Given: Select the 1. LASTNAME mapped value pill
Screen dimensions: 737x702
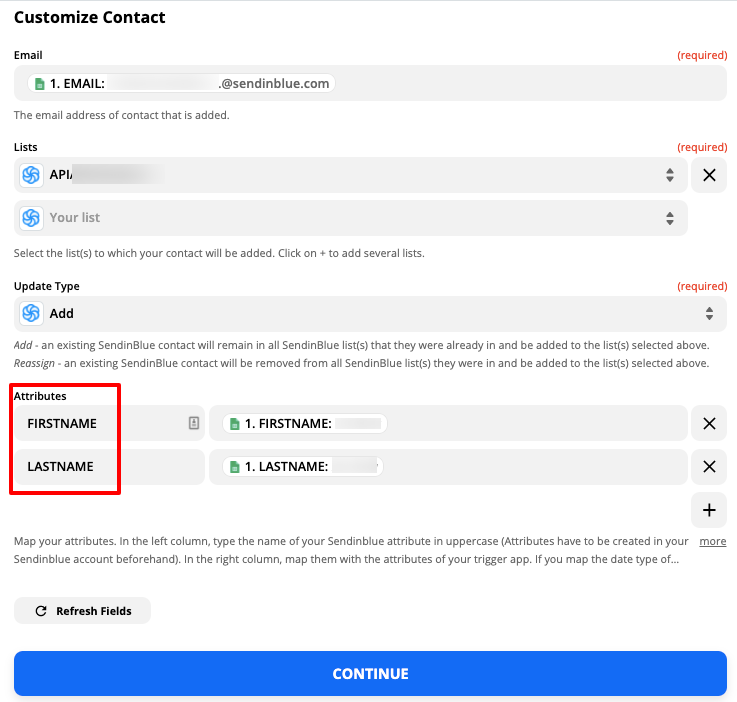Looking at the screenshot, I should [303, 467].
